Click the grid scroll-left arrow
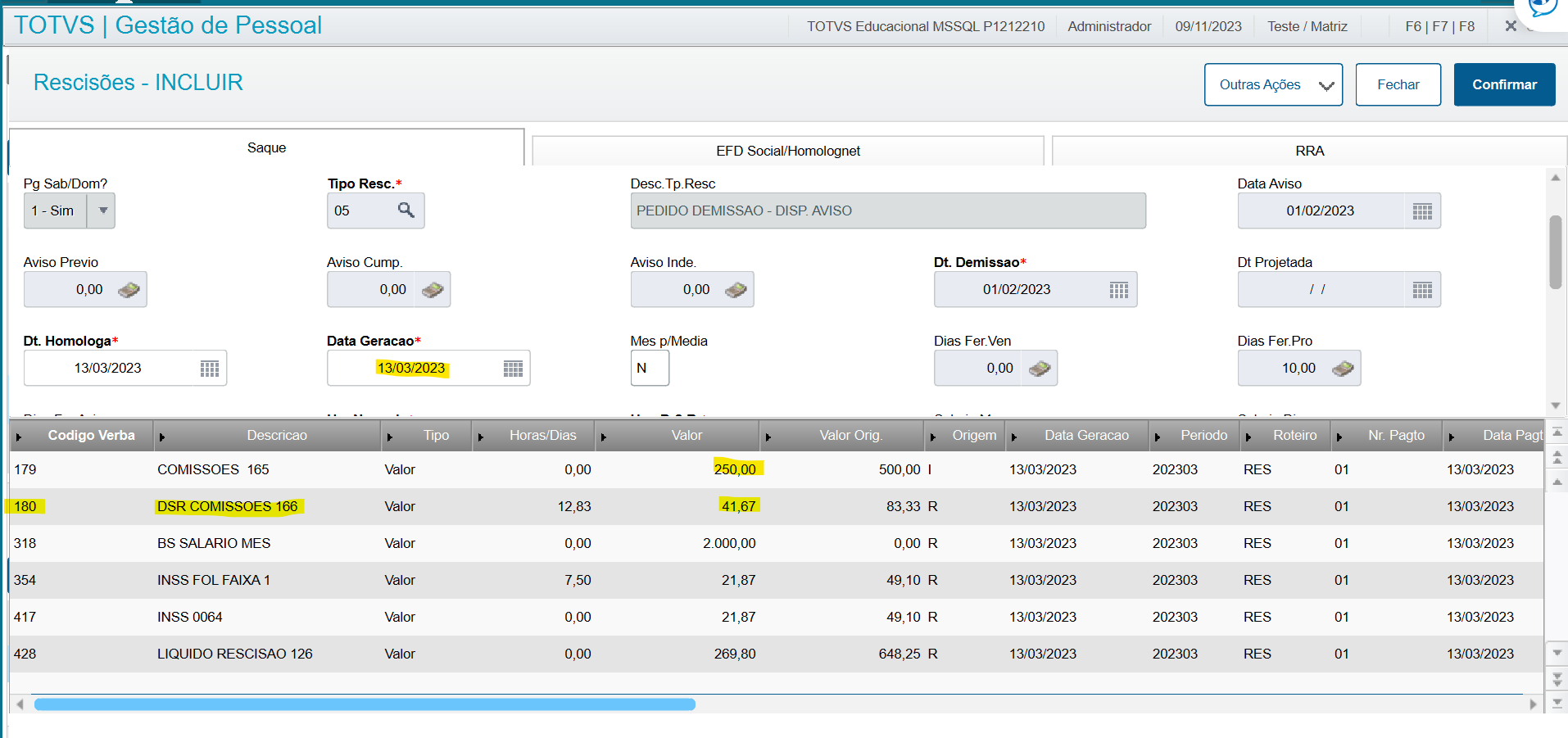1568x738 pixels. (20, 704)
